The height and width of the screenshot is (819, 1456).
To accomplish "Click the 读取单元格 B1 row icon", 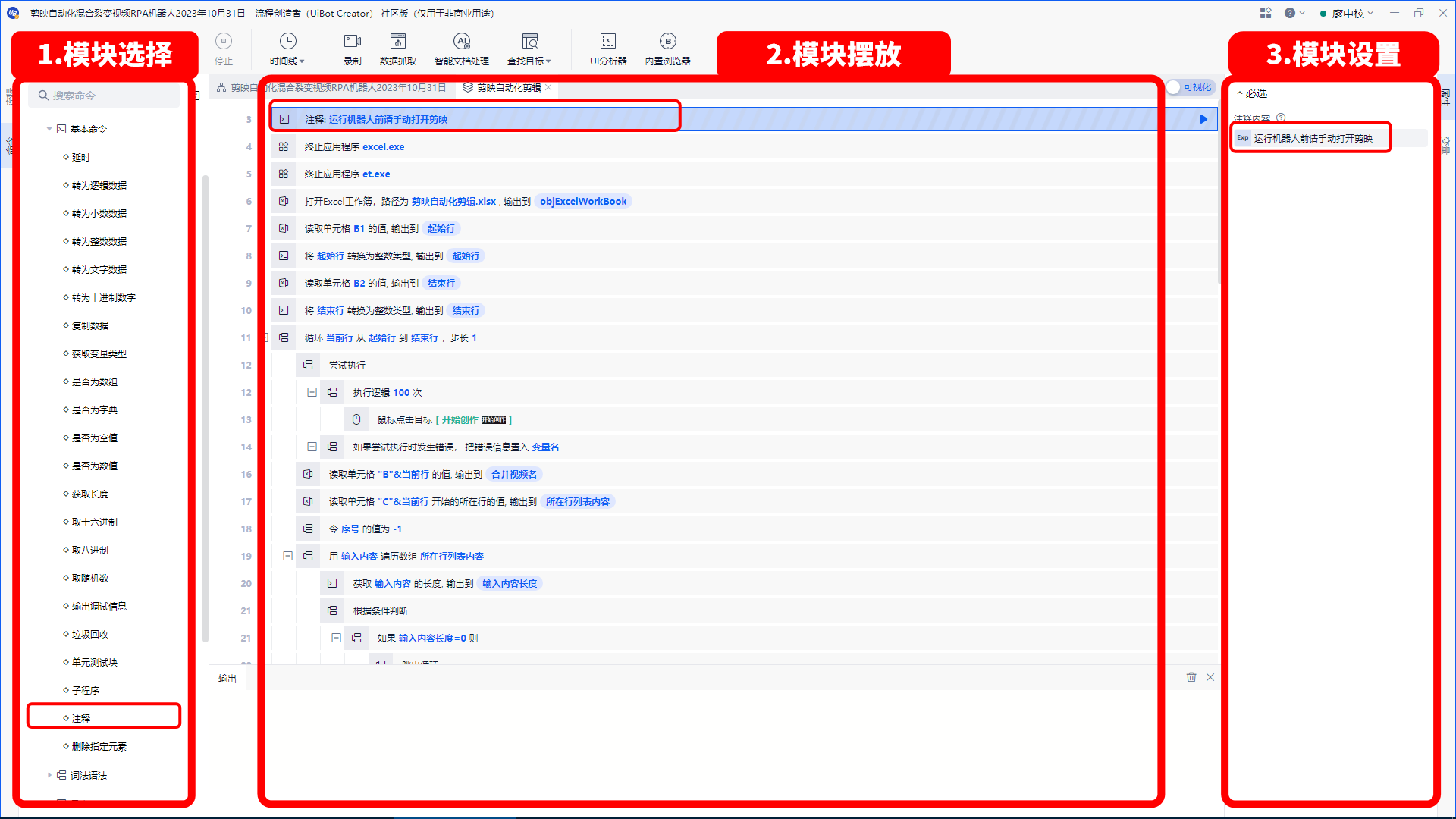I will (284, 229).
